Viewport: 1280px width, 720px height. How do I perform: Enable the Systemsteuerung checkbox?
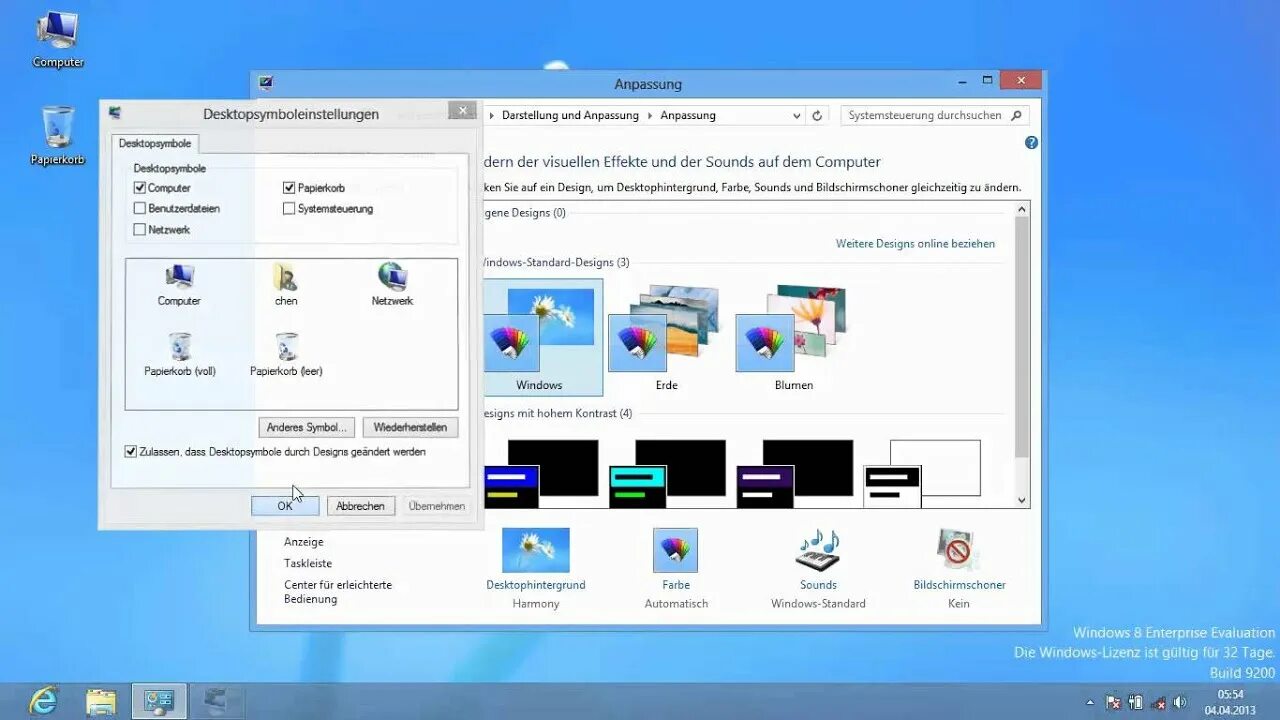(x=289, y=209)
